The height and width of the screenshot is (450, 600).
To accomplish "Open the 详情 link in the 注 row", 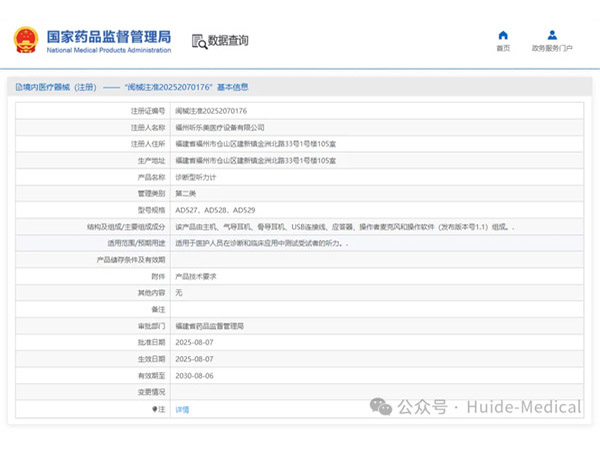I will click(182, 409).
